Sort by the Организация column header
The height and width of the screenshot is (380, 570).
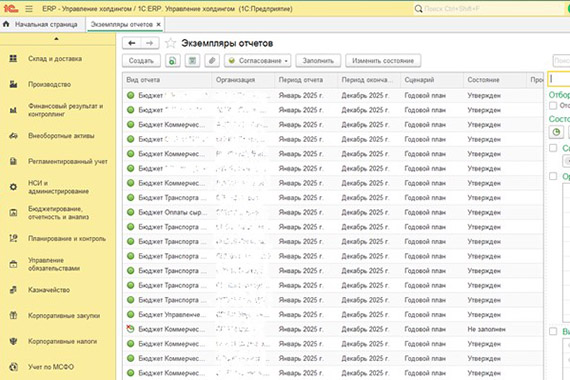click(243, 80)
